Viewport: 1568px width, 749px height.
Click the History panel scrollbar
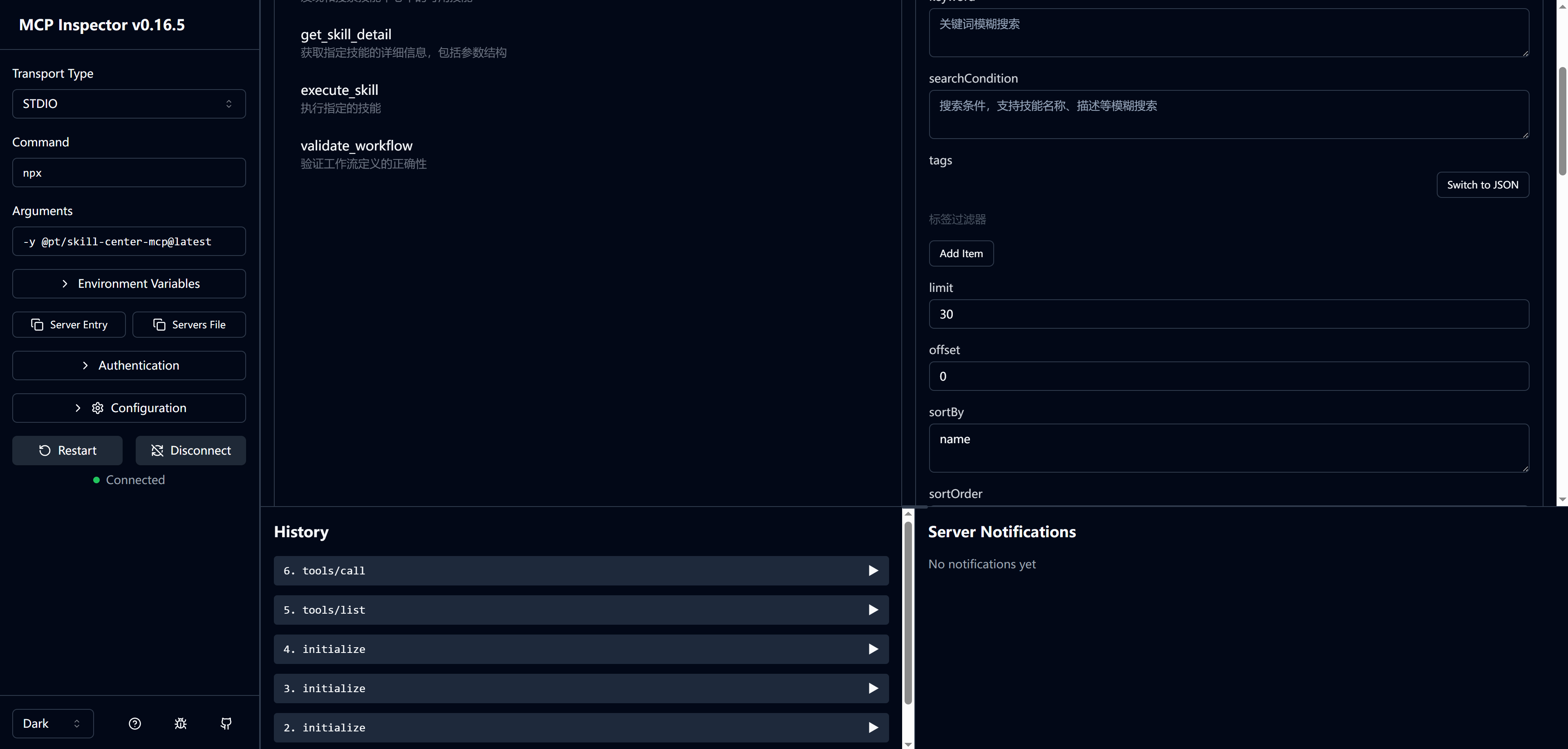tap(907, 612)
